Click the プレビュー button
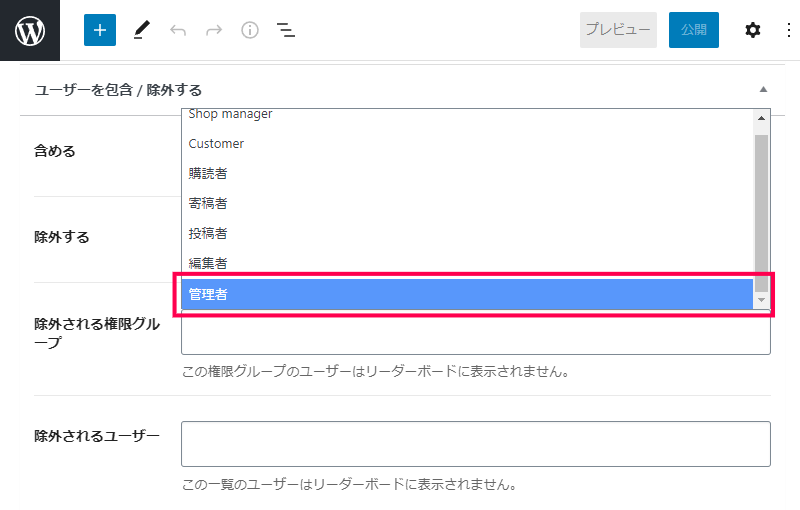This screenshot has height=510, width=800. click(618, 30)
